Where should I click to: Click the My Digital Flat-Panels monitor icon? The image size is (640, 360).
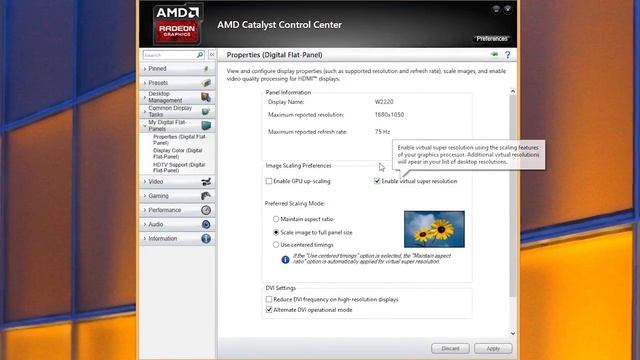click(x=206, y=125)
